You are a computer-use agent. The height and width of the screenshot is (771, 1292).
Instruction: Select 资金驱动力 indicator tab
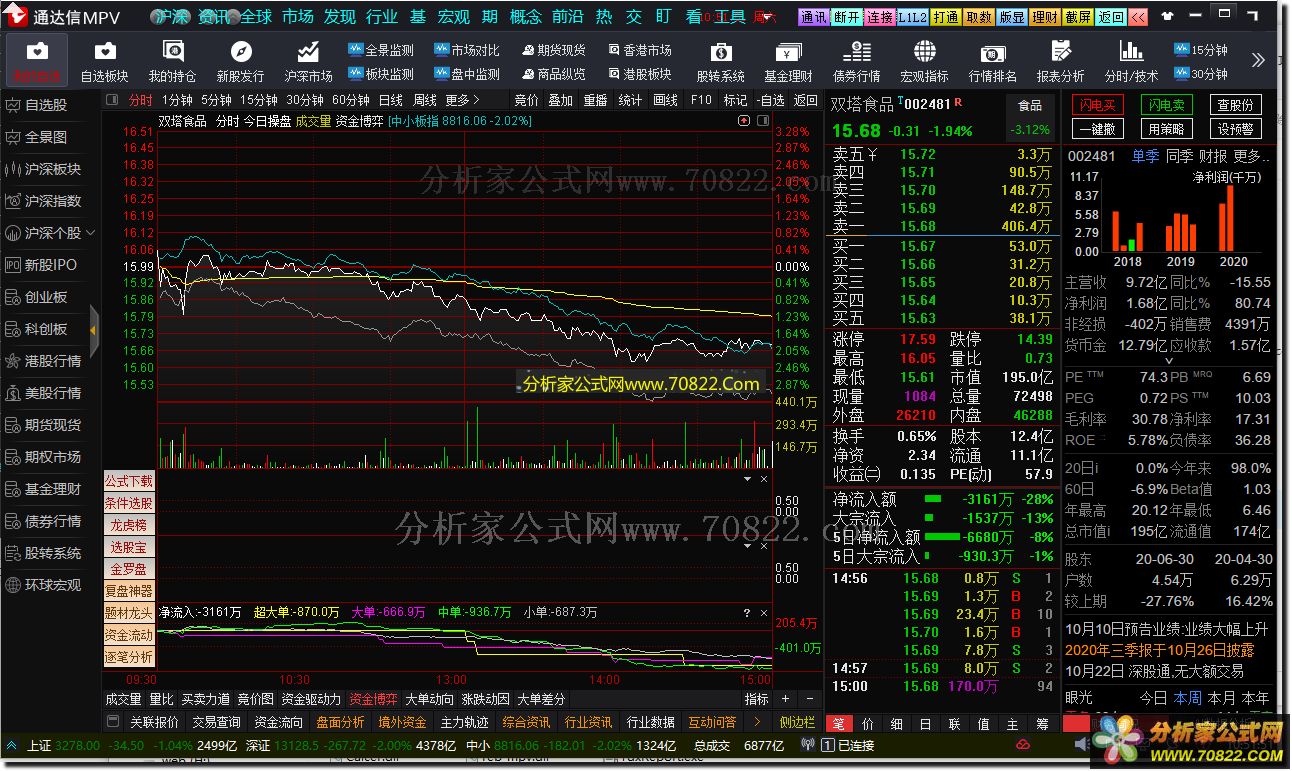311,699
